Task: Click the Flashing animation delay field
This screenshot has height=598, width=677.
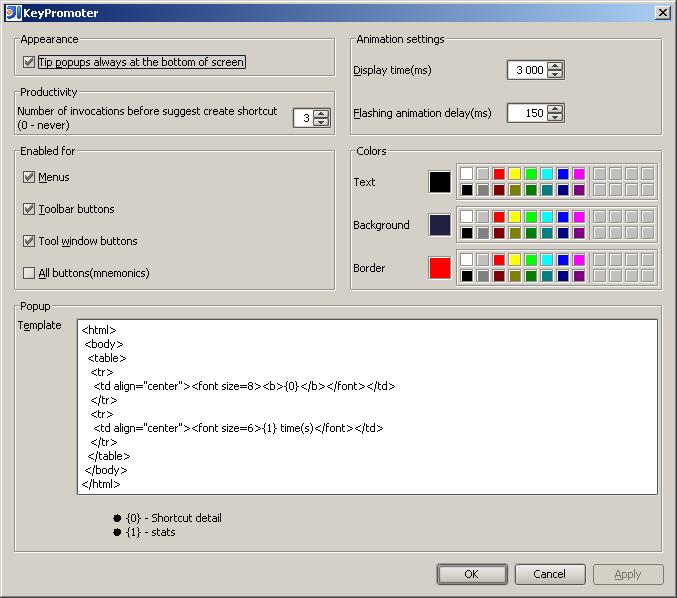Action: (527, 113)
